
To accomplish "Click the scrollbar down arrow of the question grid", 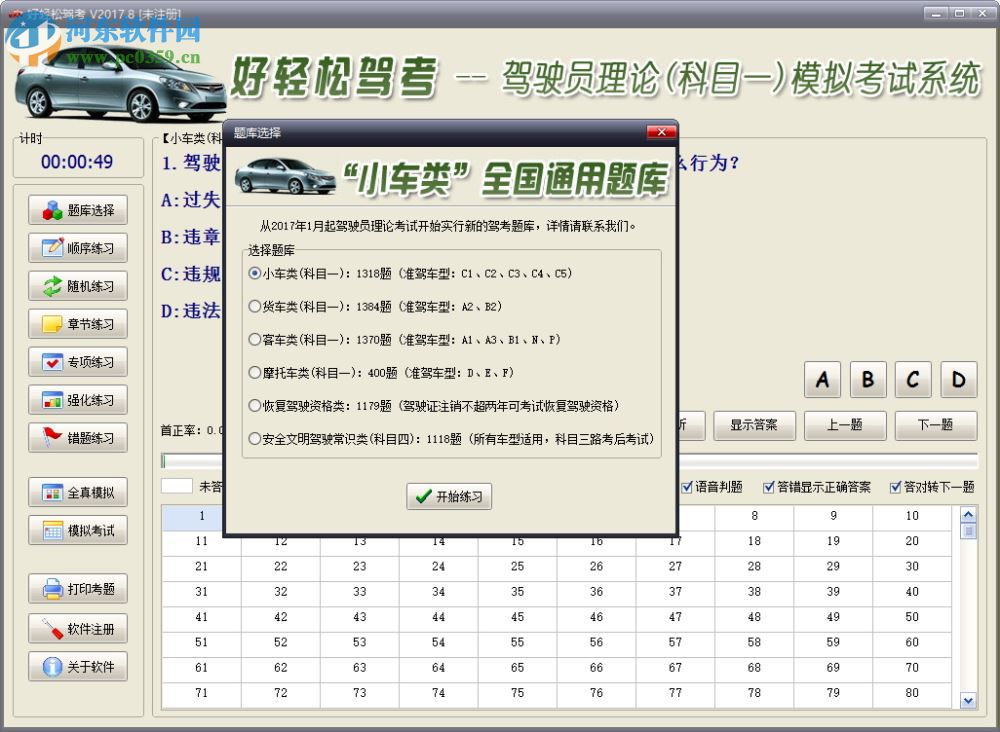I will pos(967,700).
